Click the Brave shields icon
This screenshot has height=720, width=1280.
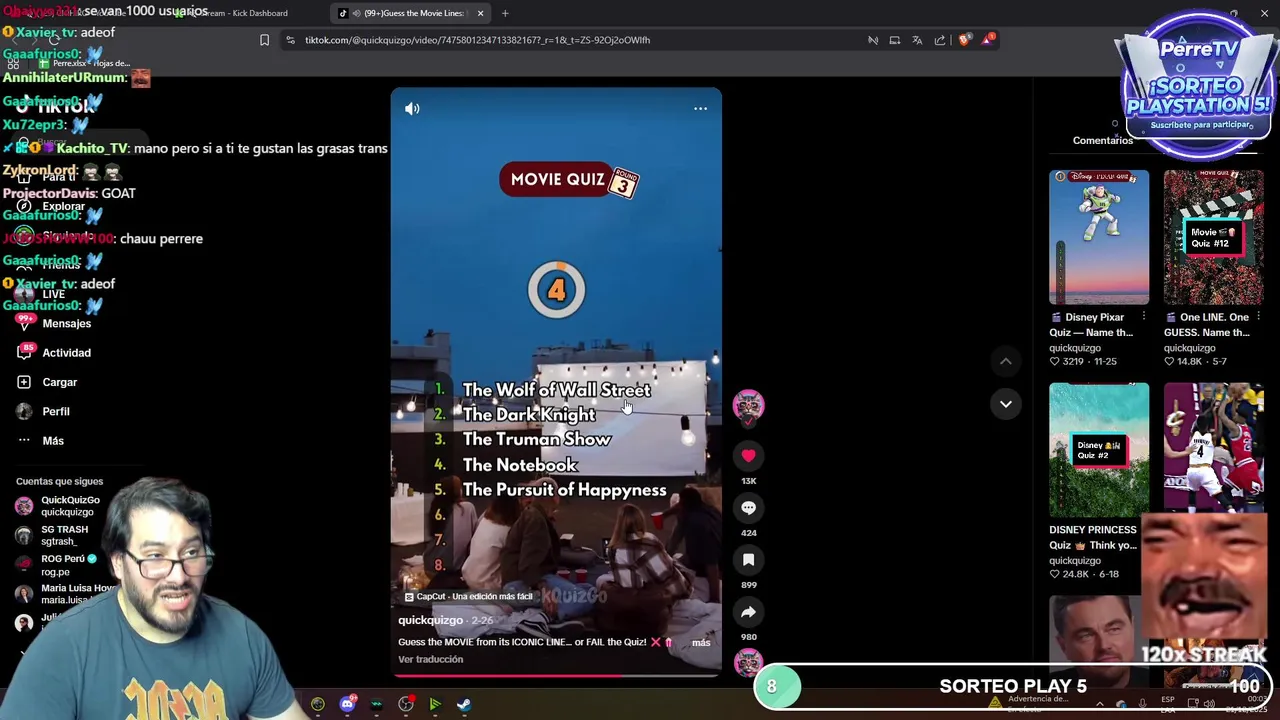coord(964,40)
